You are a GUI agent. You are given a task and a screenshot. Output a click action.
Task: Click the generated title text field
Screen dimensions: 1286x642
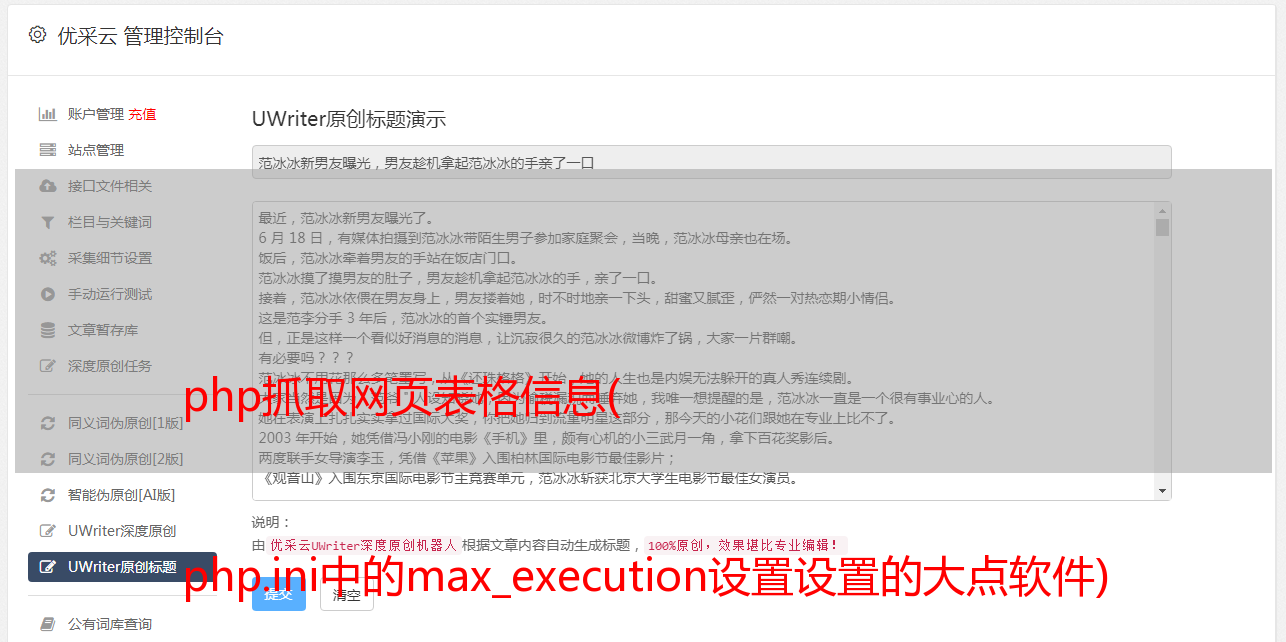tap(711, 162)
